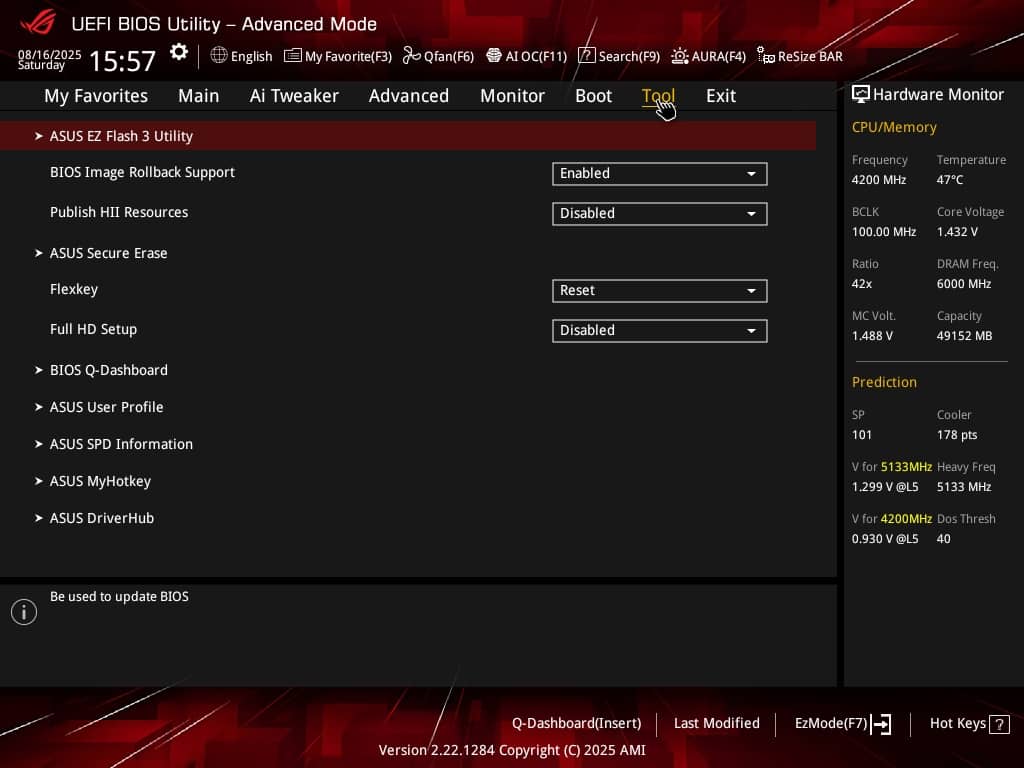Open the Ai Tweaker tab
The width and height of the screenshot is (1024, 768).
tap(294, 96)
